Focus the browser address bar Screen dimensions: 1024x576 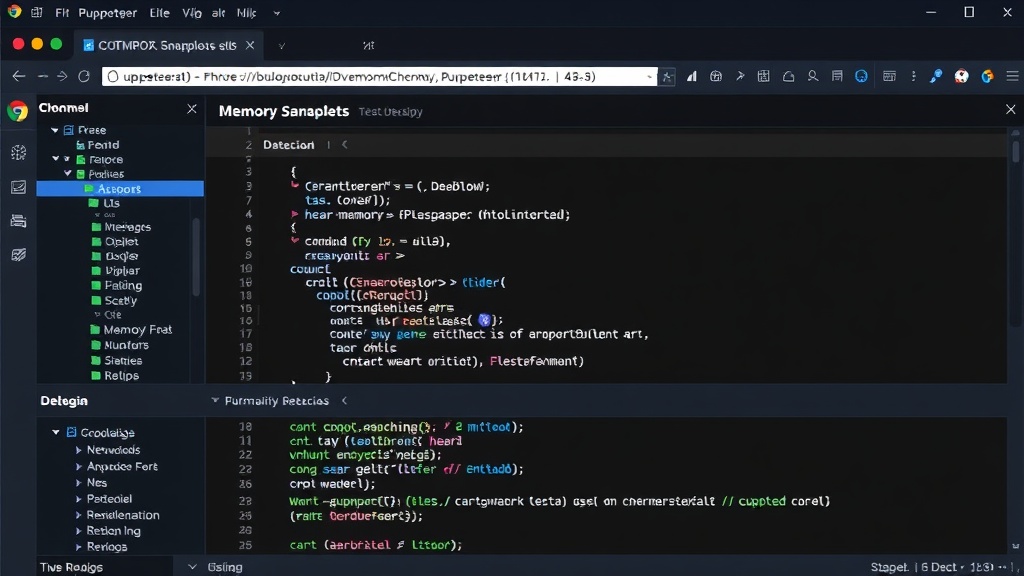coord(379,76)
